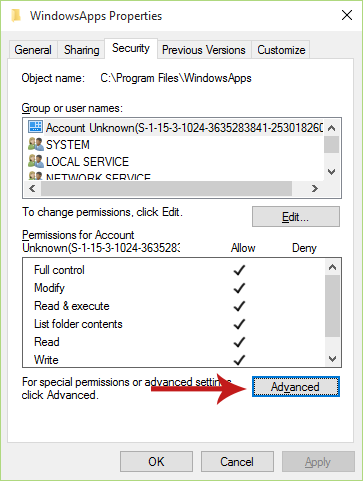
Task: Click the Read & execute permission row
Action: [x=173, y=306]
